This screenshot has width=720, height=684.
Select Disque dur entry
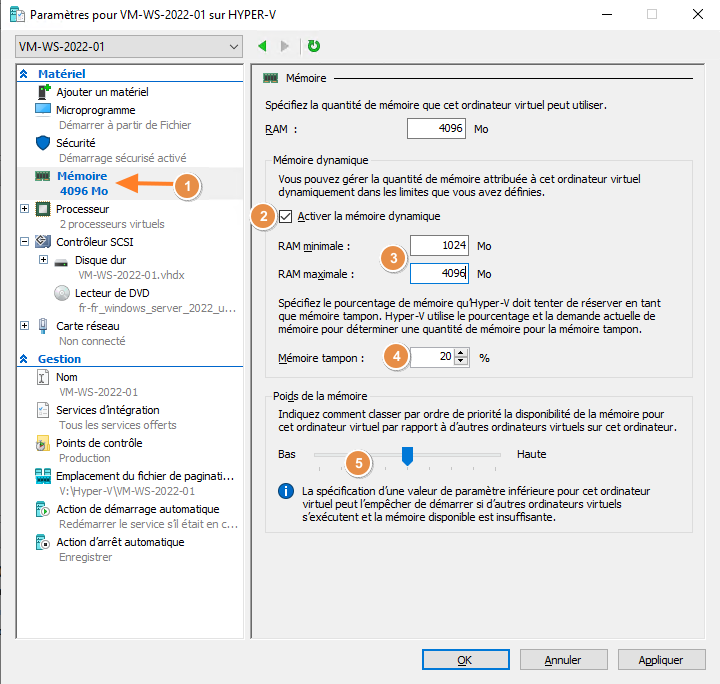click(x=101, y=260)
